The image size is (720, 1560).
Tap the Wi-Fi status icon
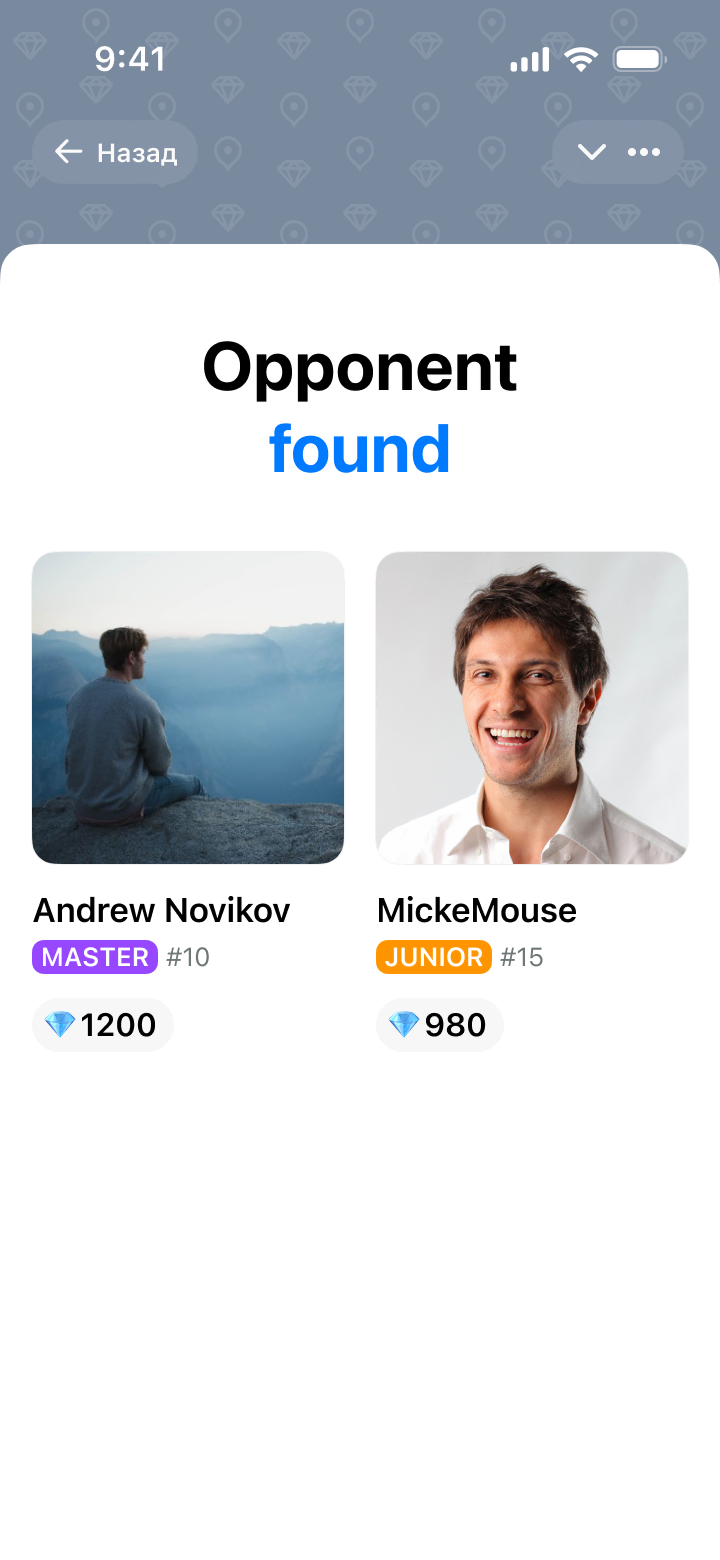point(581,59)
